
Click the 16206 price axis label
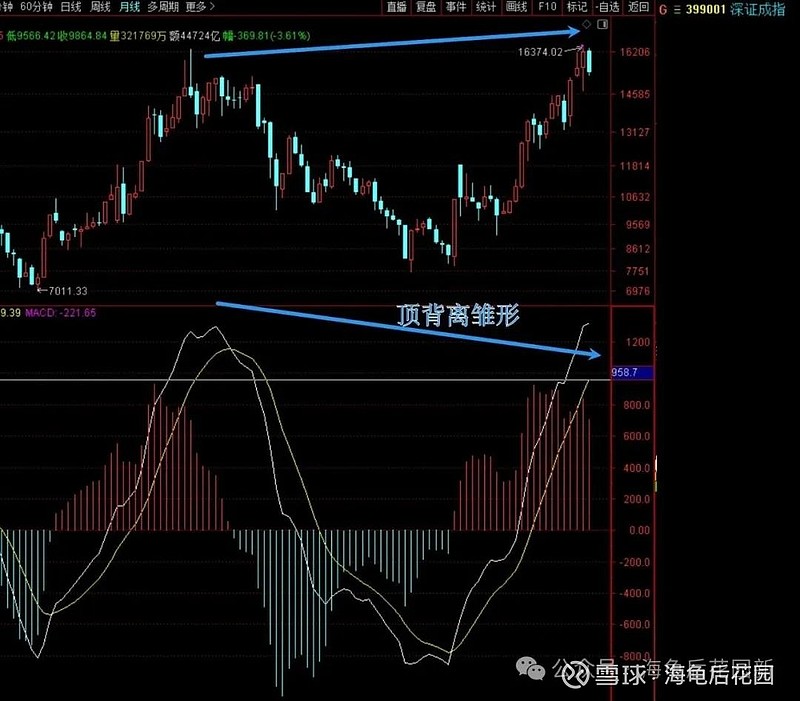[635, 52]
